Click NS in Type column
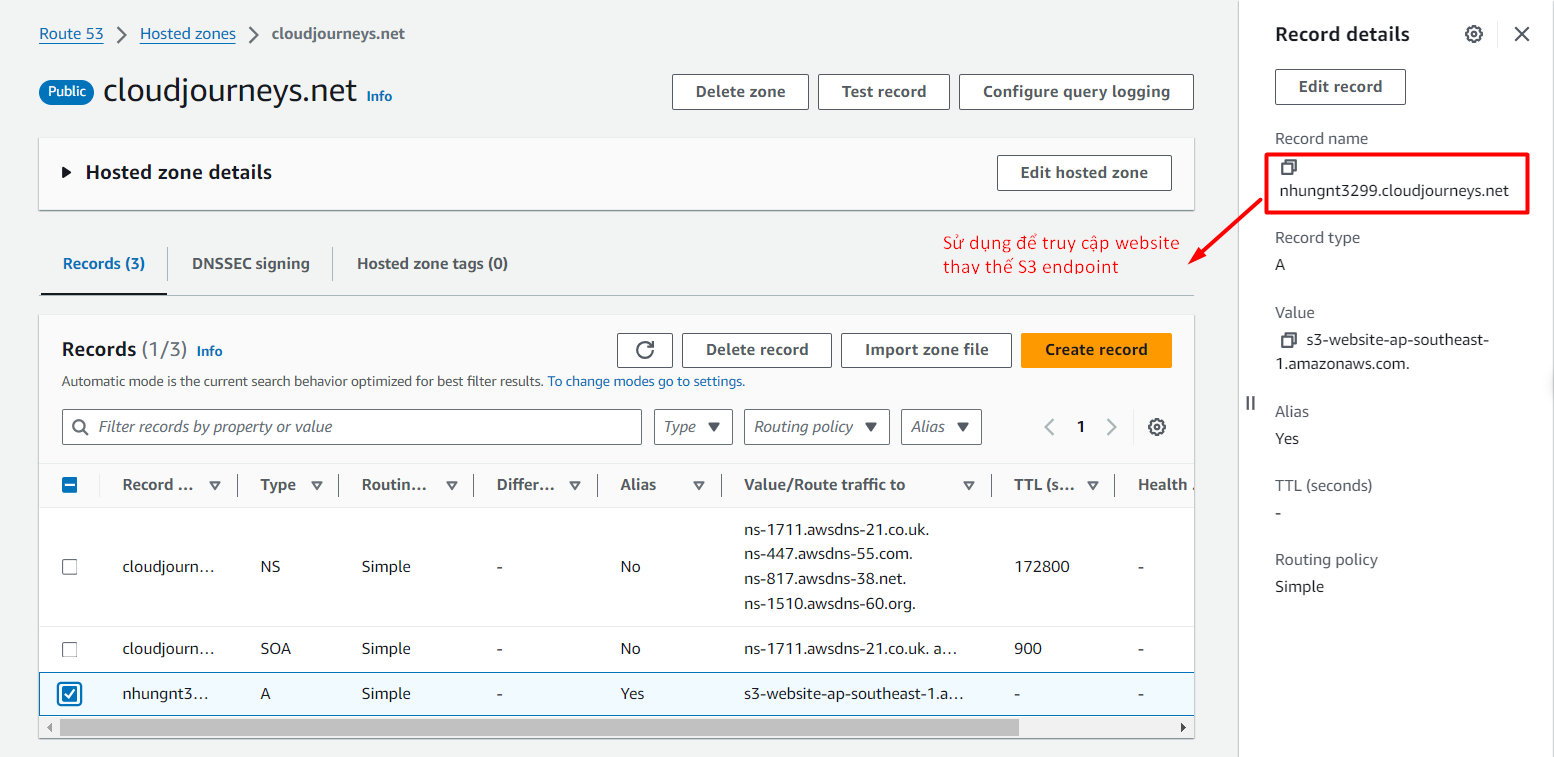The image size is (1554, 757). coord(270,567)
